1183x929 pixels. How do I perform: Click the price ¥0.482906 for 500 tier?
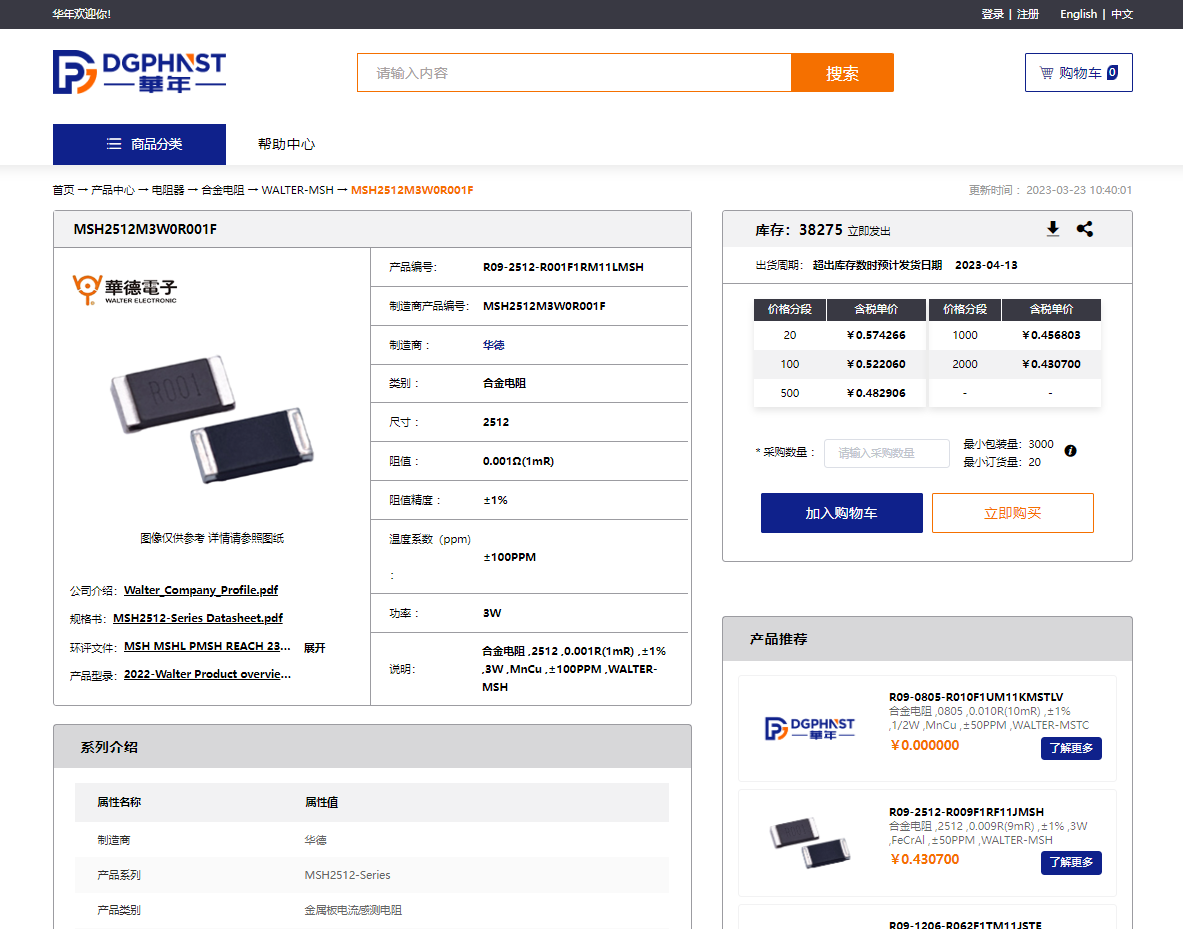click(876, 393)
